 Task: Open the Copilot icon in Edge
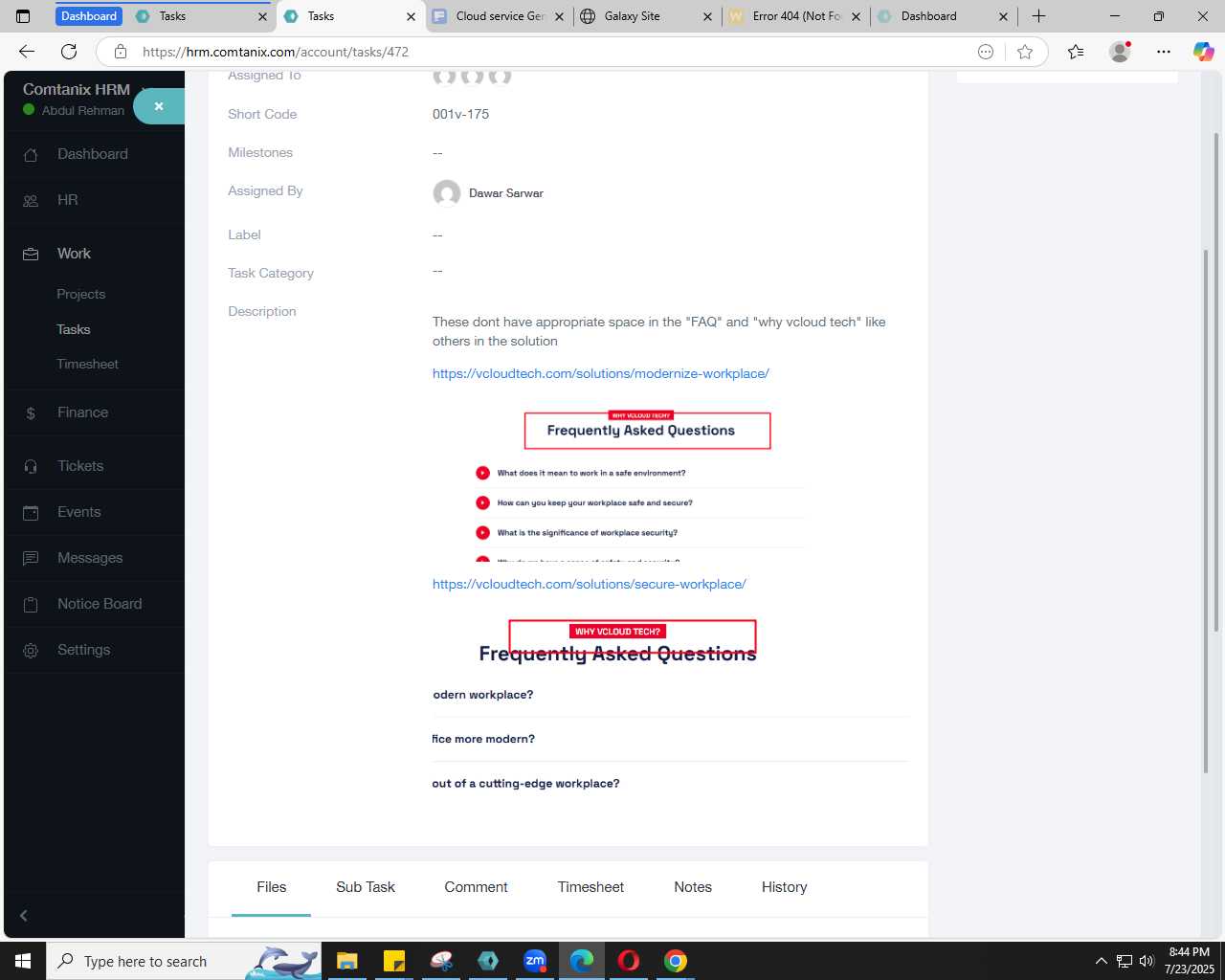click(x=1203, y=52)
